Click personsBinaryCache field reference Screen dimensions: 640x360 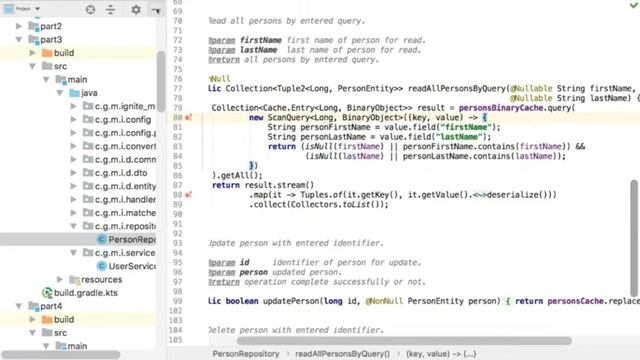pos(501,108)
